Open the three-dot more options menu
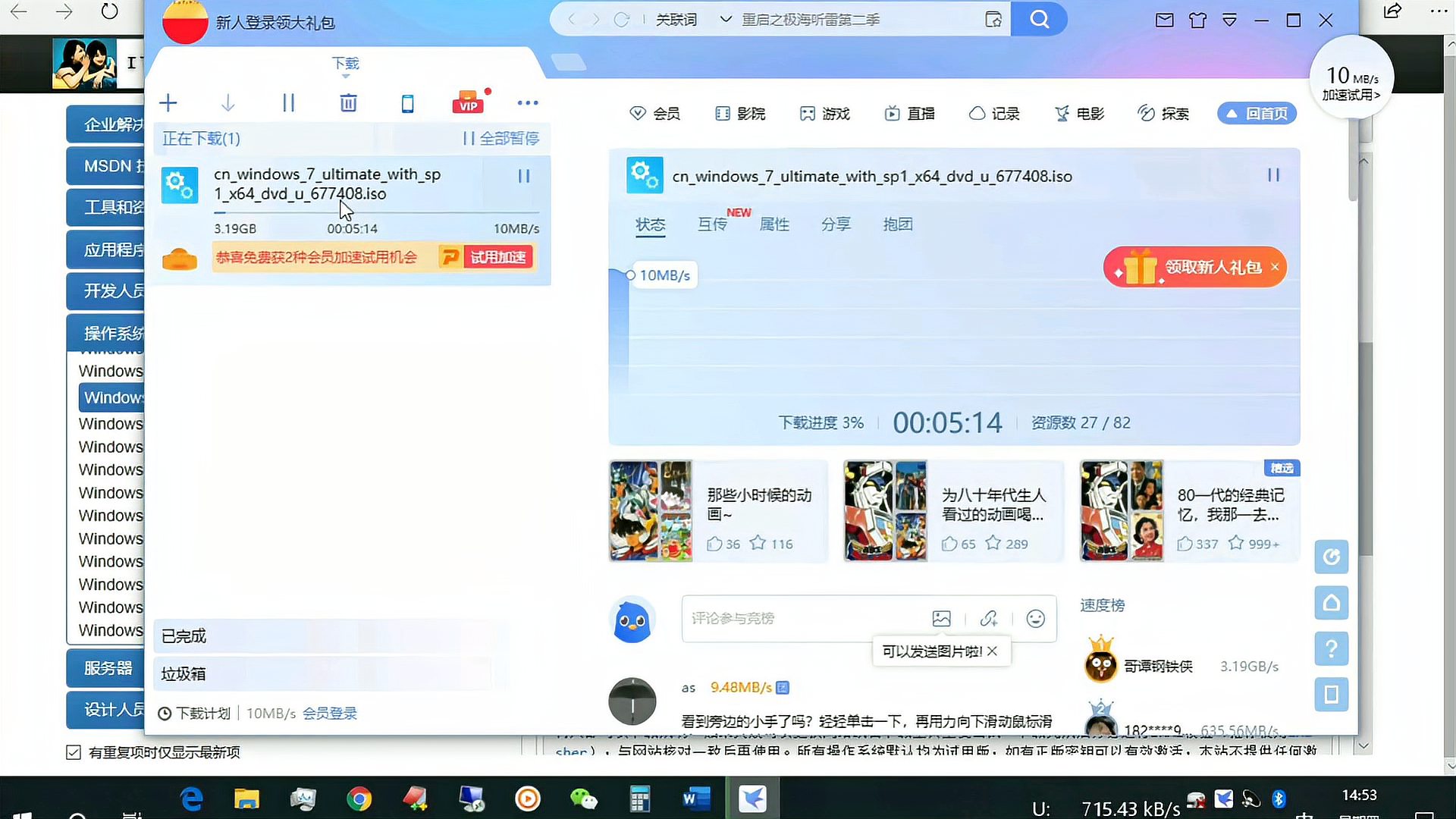Viewport: 1456px width, 819px height. coord(528,102)
